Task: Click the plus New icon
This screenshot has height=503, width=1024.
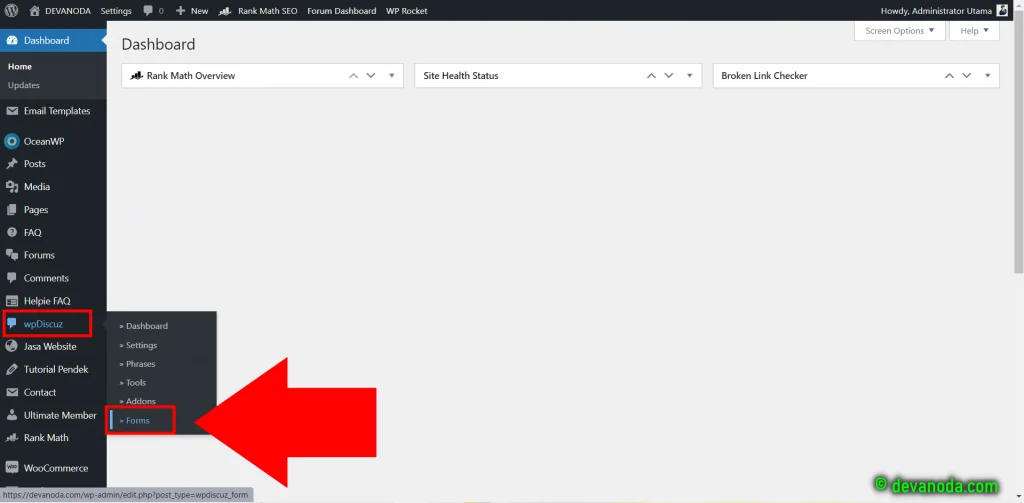Action: tap(181, 11)
